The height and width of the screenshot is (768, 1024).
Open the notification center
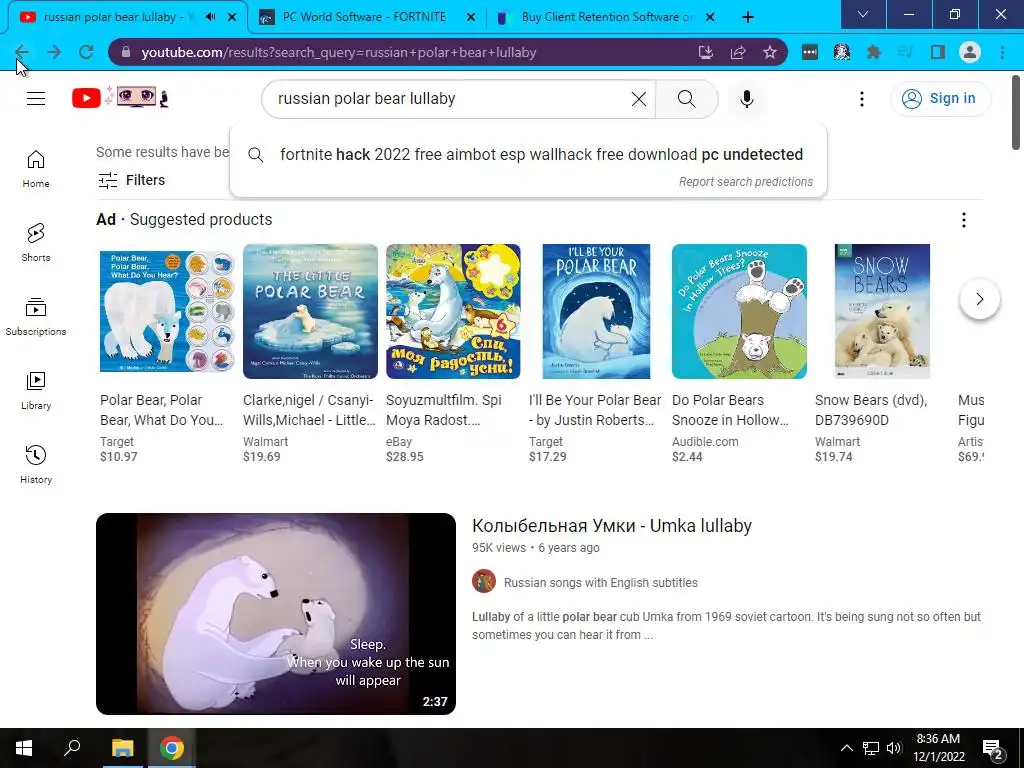coord(993,748)
